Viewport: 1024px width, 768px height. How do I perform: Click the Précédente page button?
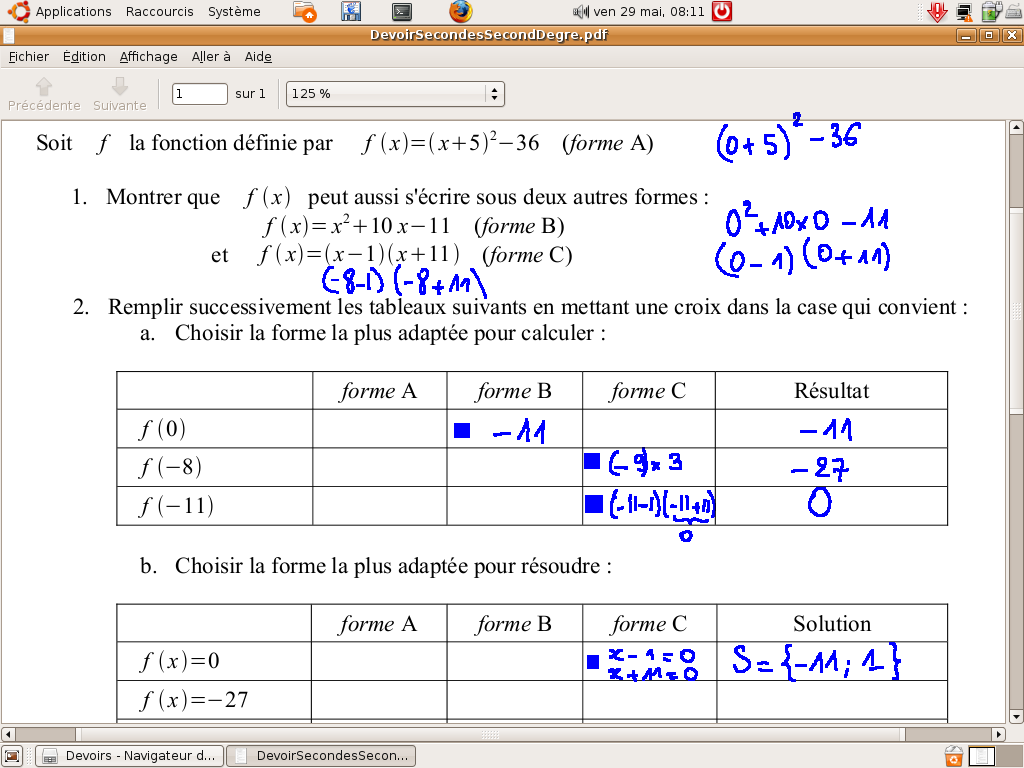click(x=44, y=94)
